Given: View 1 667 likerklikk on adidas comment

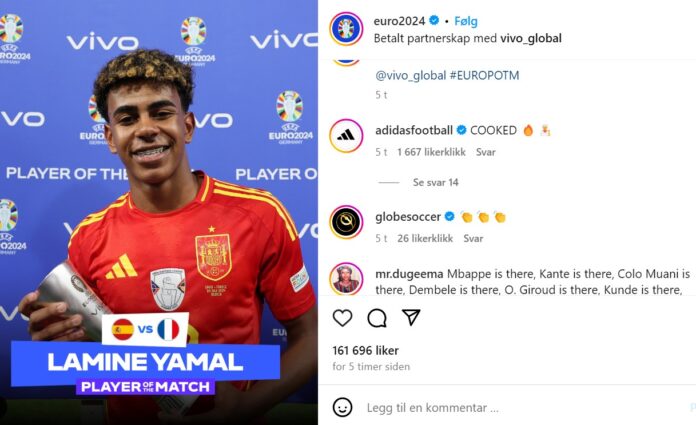Looking at the screenshot, I should click(431, 152).
